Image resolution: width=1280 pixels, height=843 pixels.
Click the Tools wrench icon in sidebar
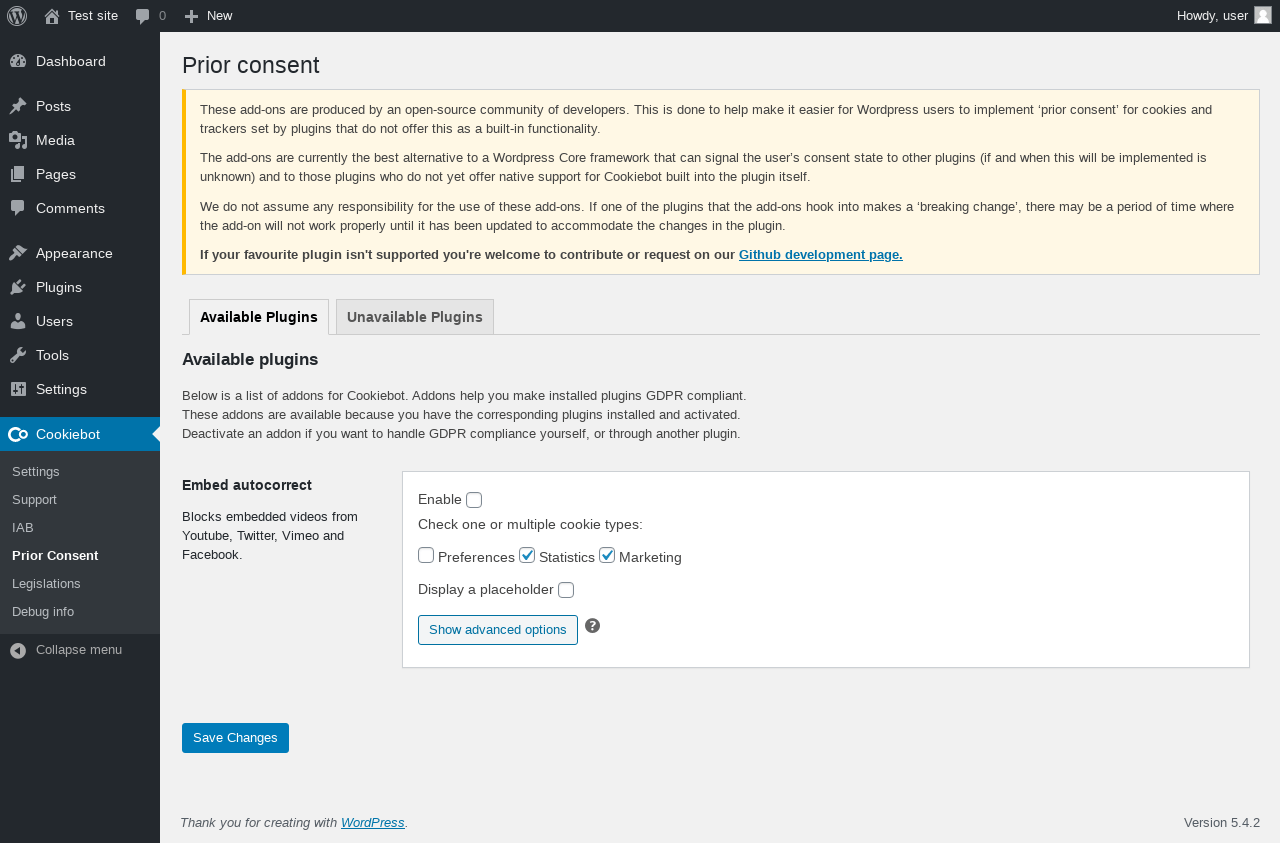[18, 355]
